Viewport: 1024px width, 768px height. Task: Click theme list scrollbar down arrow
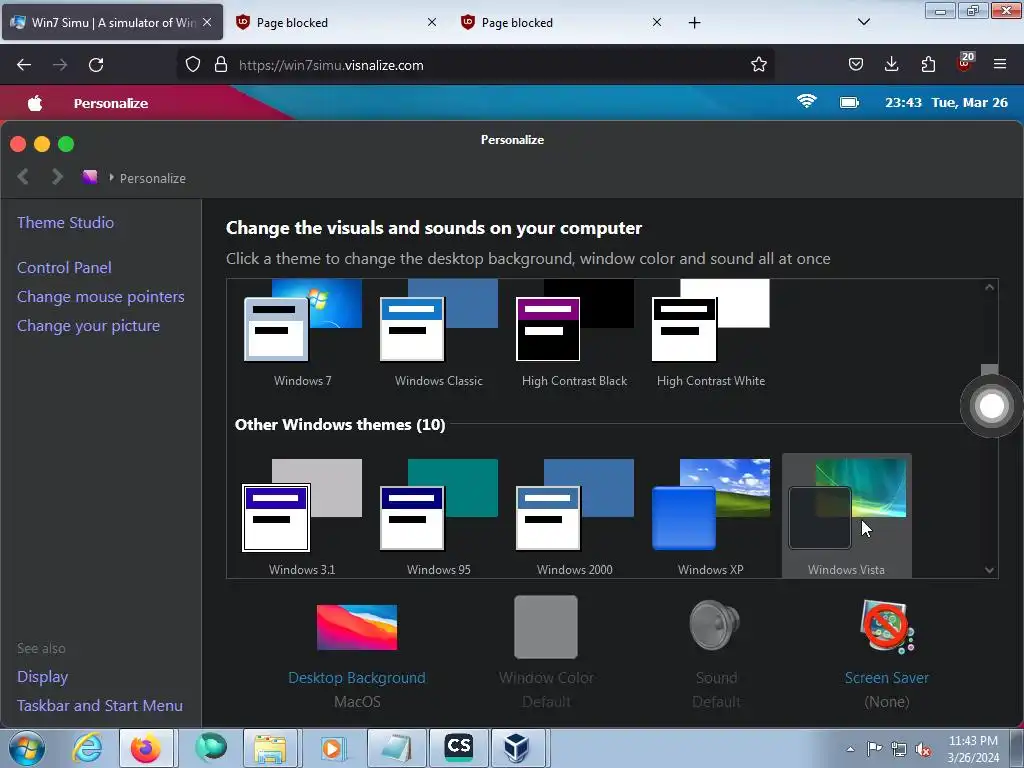[x=989, y=570]
